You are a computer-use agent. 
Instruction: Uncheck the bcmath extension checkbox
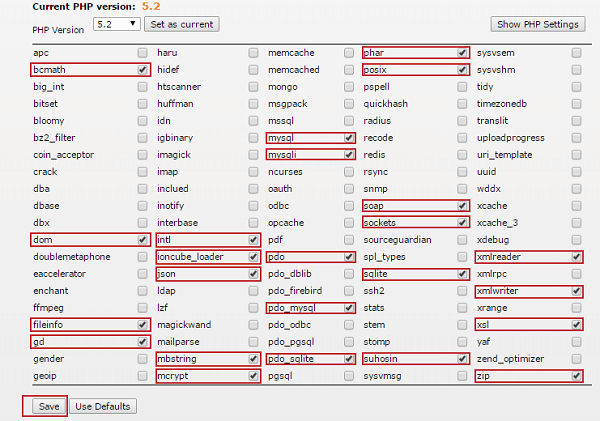click(x=142, y=70)
